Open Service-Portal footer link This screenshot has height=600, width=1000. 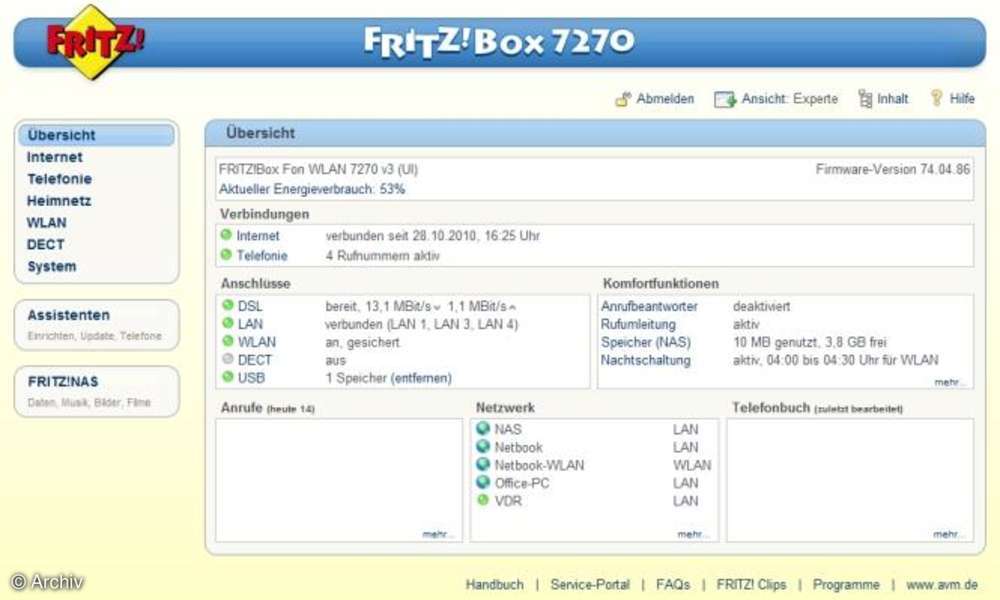(x=590, y=584)
